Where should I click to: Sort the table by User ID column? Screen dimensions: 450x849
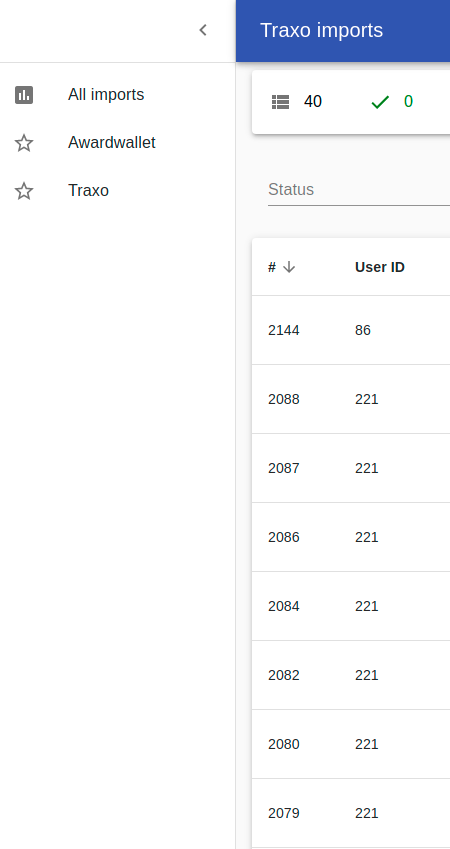380,267
